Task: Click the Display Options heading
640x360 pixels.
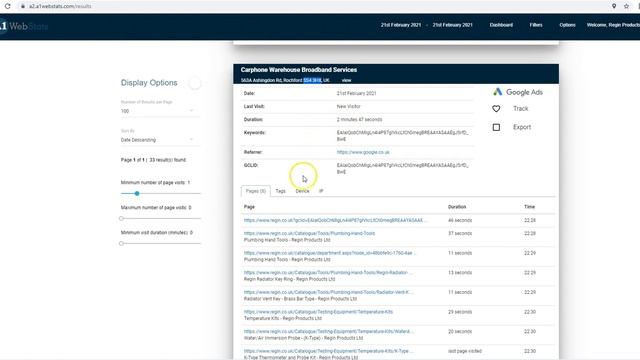Action: 149,83
